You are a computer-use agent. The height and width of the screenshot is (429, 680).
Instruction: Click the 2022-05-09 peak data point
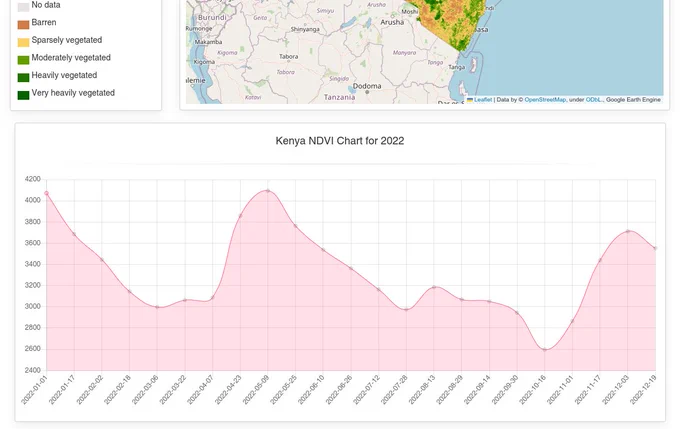268,191
